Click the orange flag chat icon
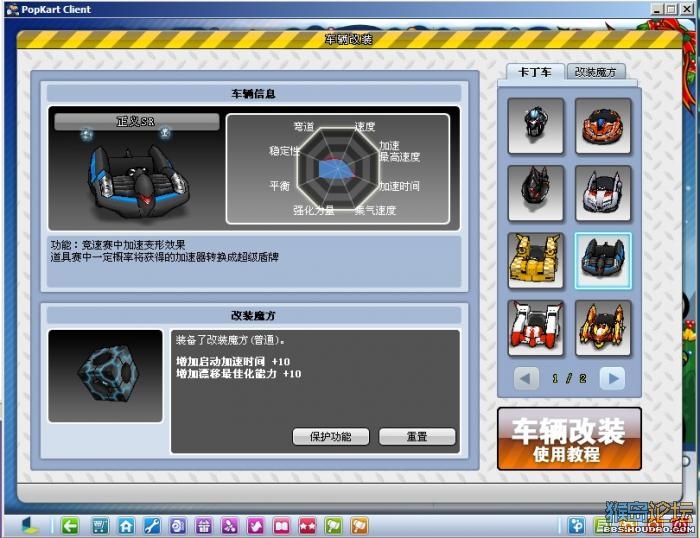The width and height of the screenshot is (700, 538). pyautogui.click(x=360, y=526)
